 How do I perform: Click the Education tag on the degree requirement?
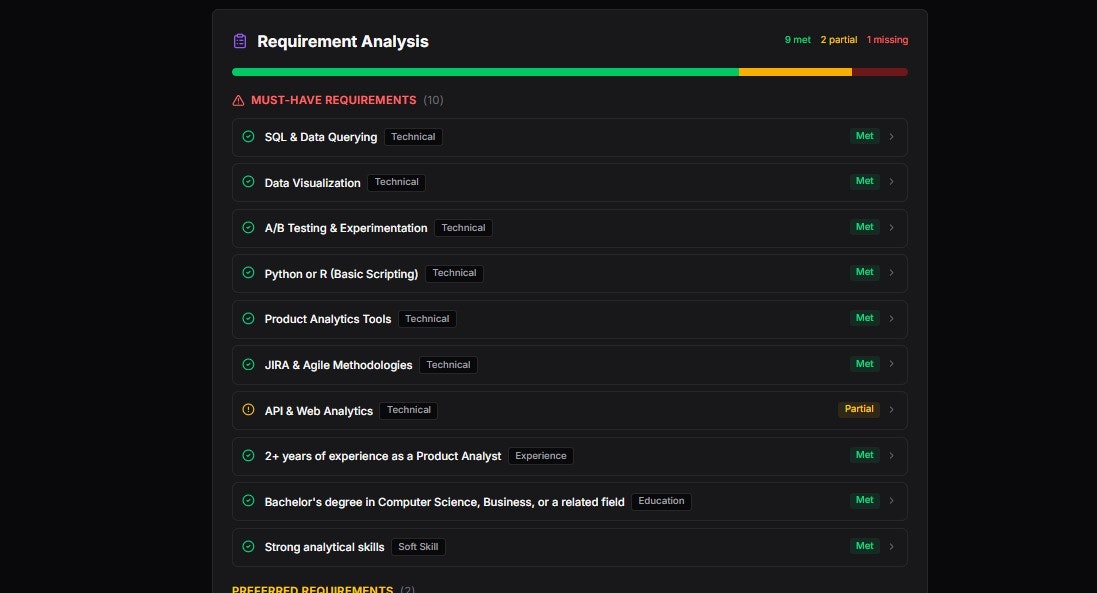(661, 501)
